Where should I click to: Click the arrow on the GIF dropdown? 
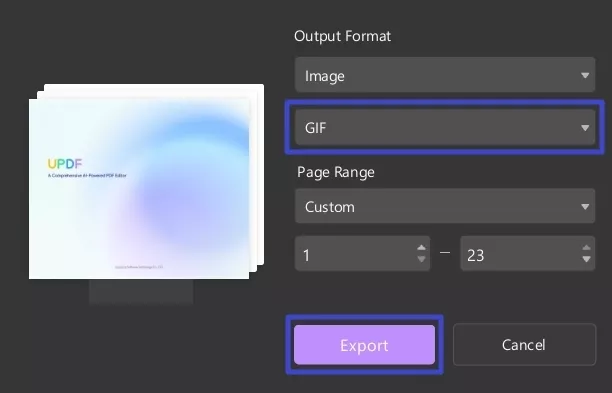click(x=585, y=128)
